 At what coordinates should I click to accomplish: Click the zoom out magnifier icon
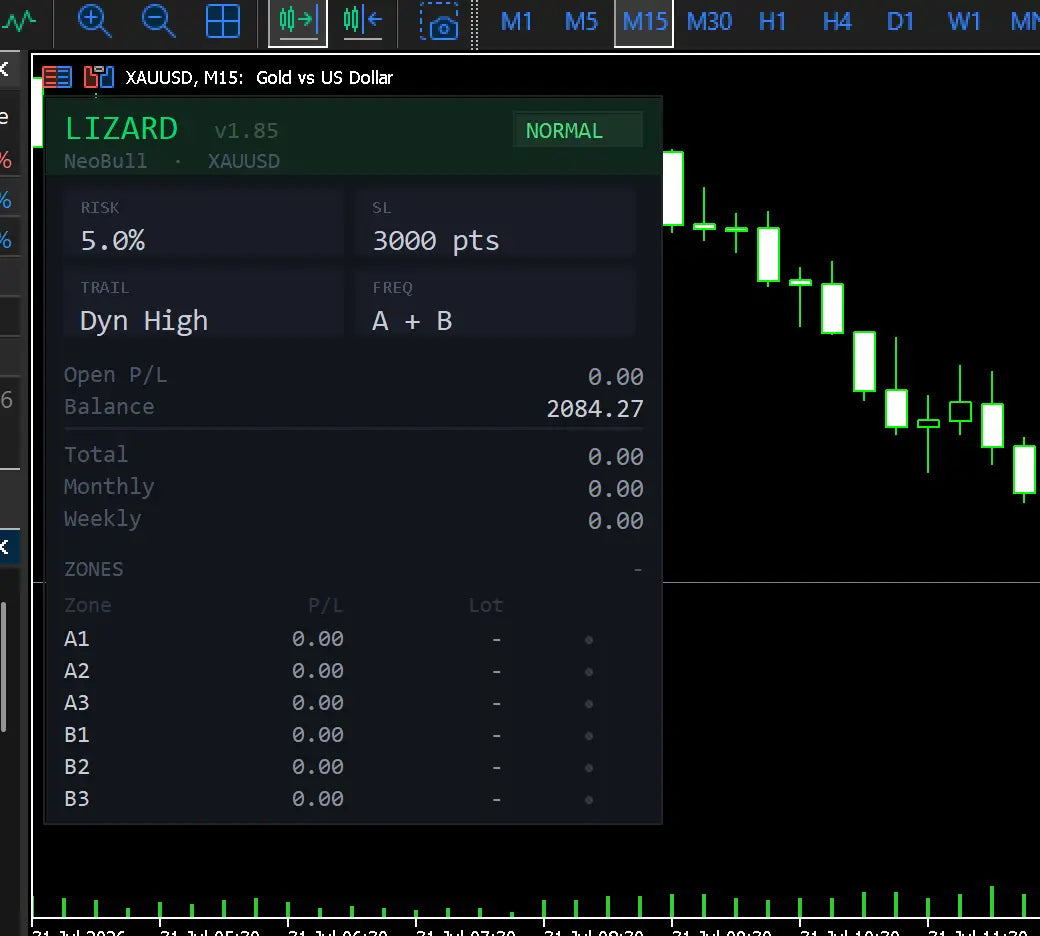tap(159, 21)
